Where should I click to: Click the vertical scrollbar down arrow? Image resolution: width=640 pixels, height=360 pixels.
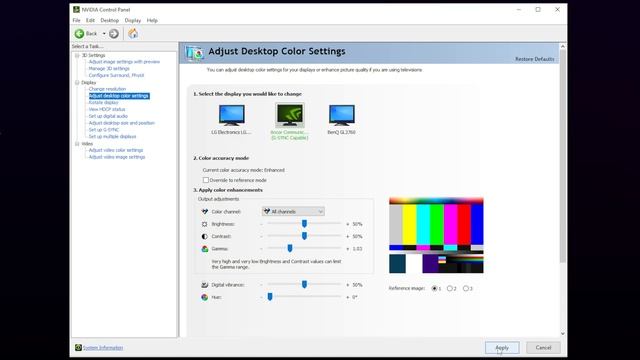click(x=562, y=333)
